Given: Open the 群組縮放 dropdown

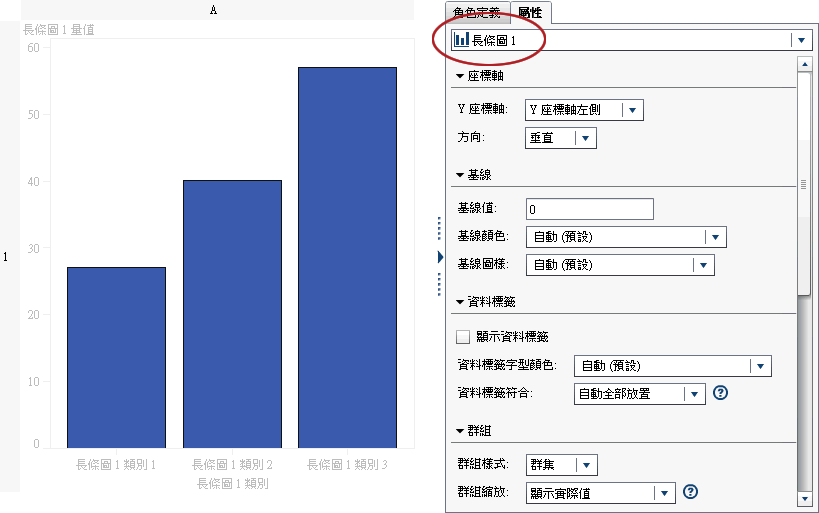Looking at the screenshot, I should tap(601, 493).
